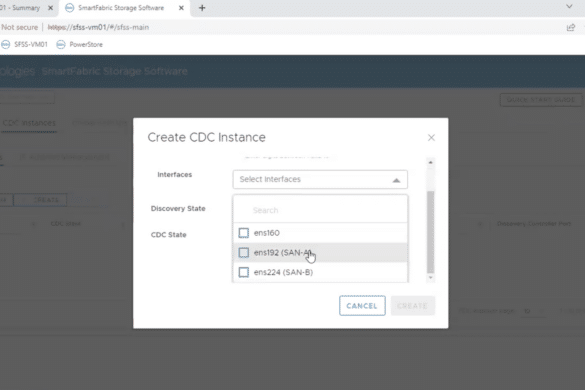Check the ens160 interface checkbox

pos(244,233)
